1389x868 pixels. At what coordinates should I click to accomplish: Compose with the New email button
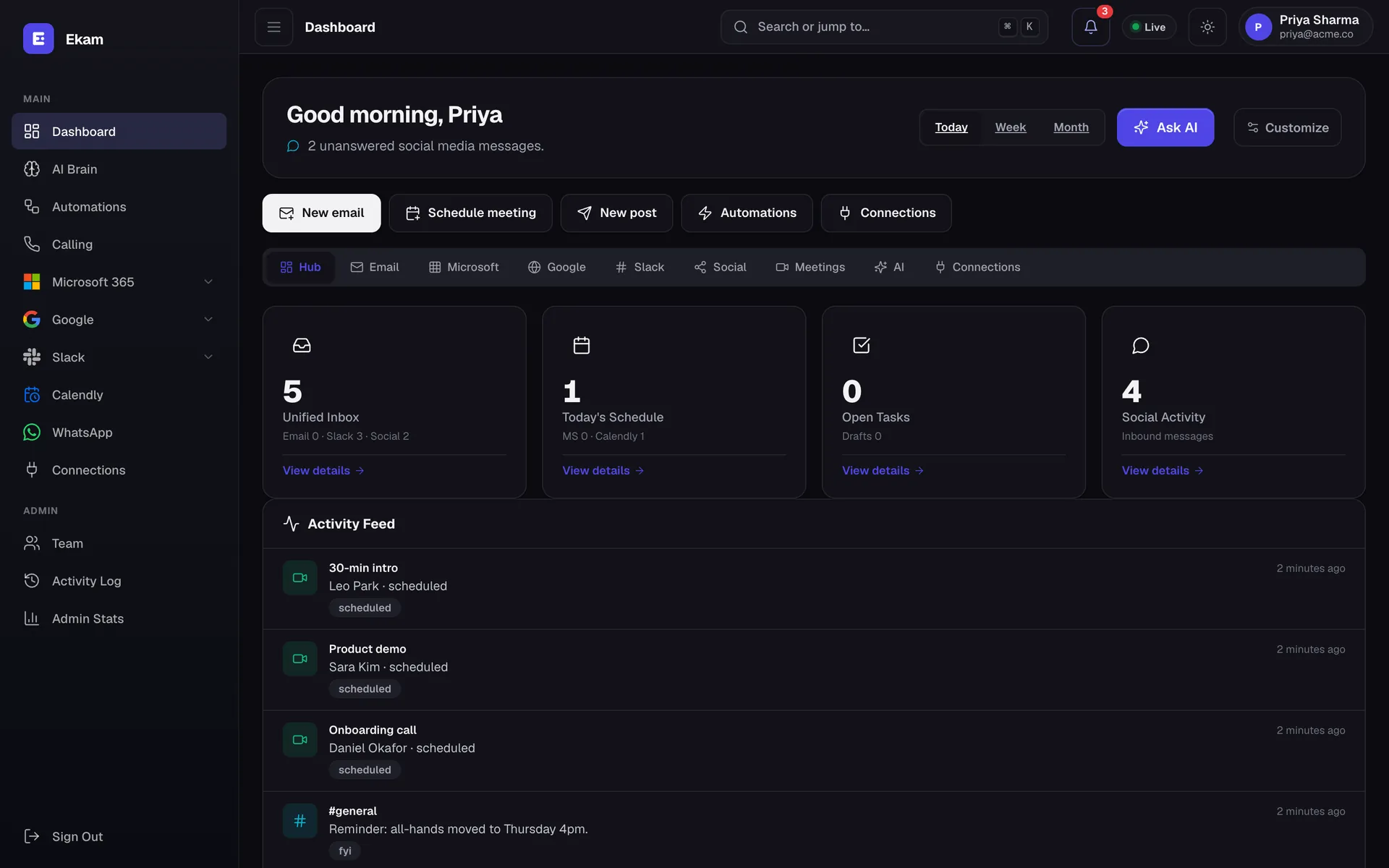[321, 213]
